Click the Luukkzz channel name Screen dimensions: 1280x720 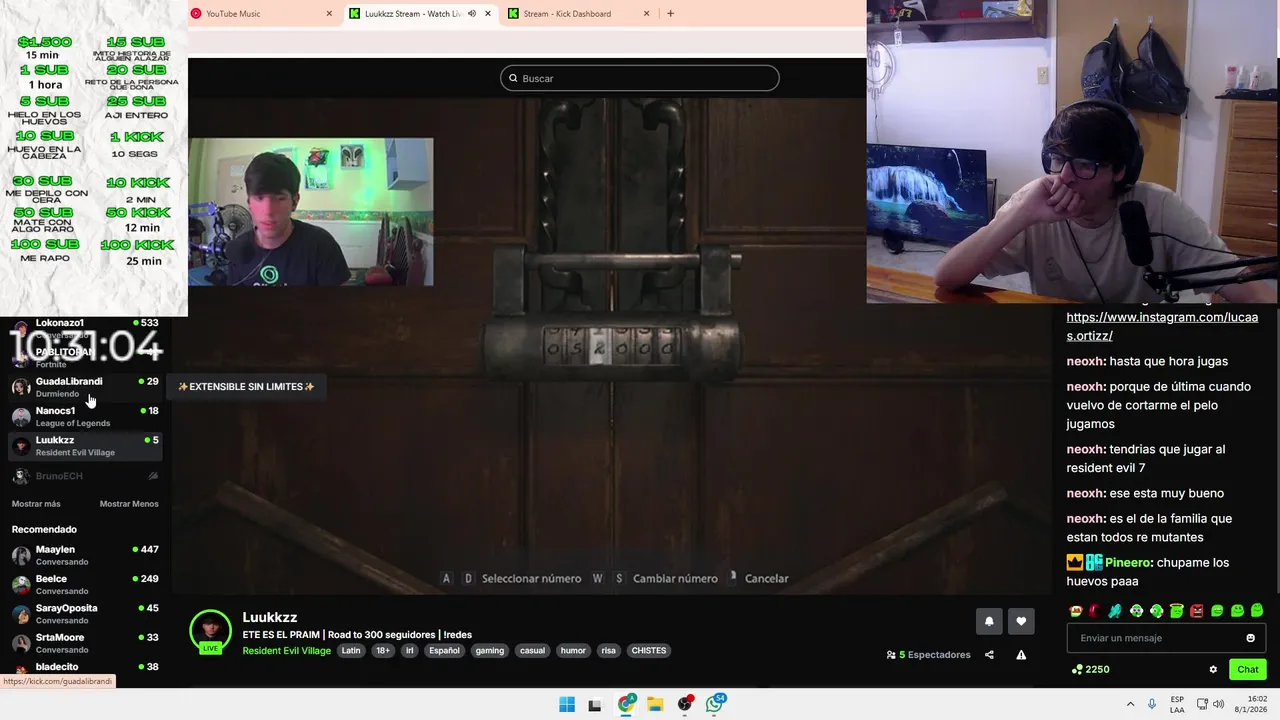(x=270, y=618)
